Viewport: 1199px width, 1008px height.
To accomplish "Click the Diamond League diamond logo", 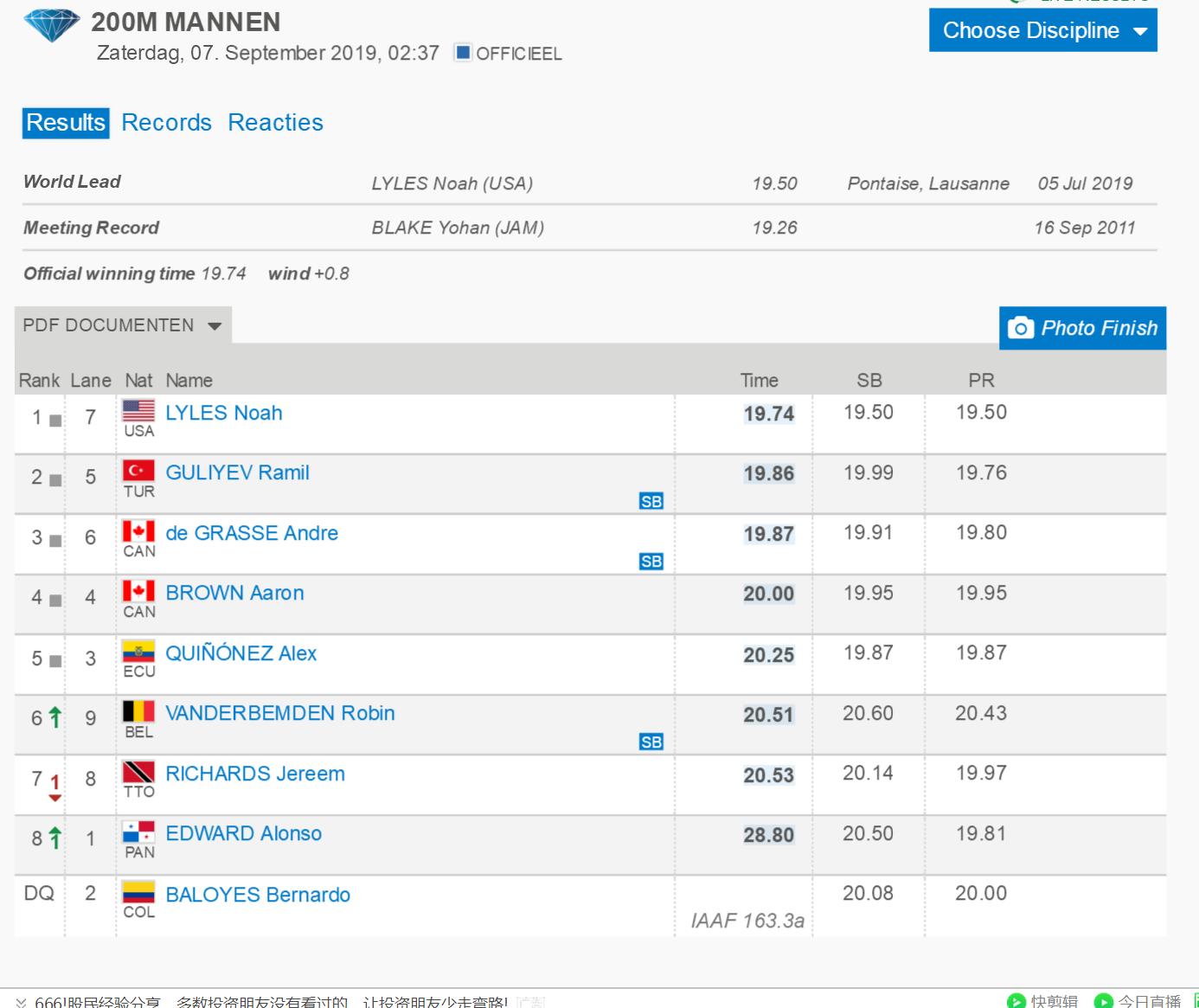I will click(52, 25).
